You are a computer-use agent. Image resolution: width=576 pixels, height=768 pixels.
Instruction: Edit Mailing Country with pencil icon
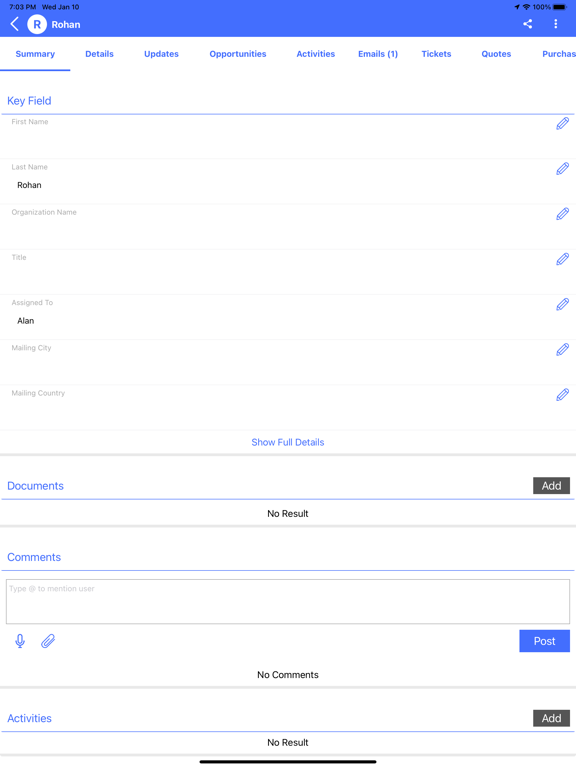pos(562,395)
